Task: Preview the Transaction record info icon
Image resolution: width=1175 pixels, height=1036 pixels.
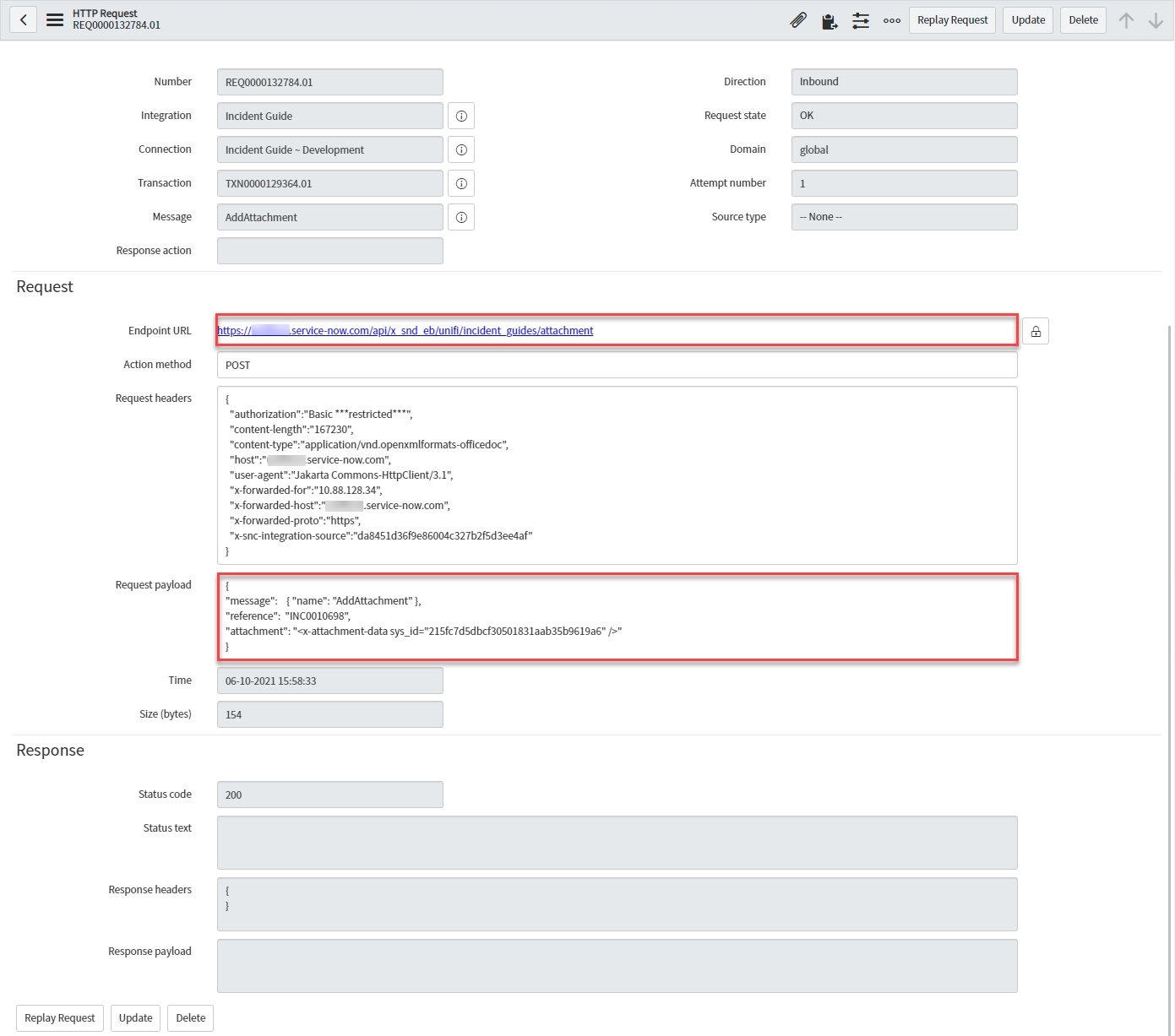Action: tap(461, 183)
